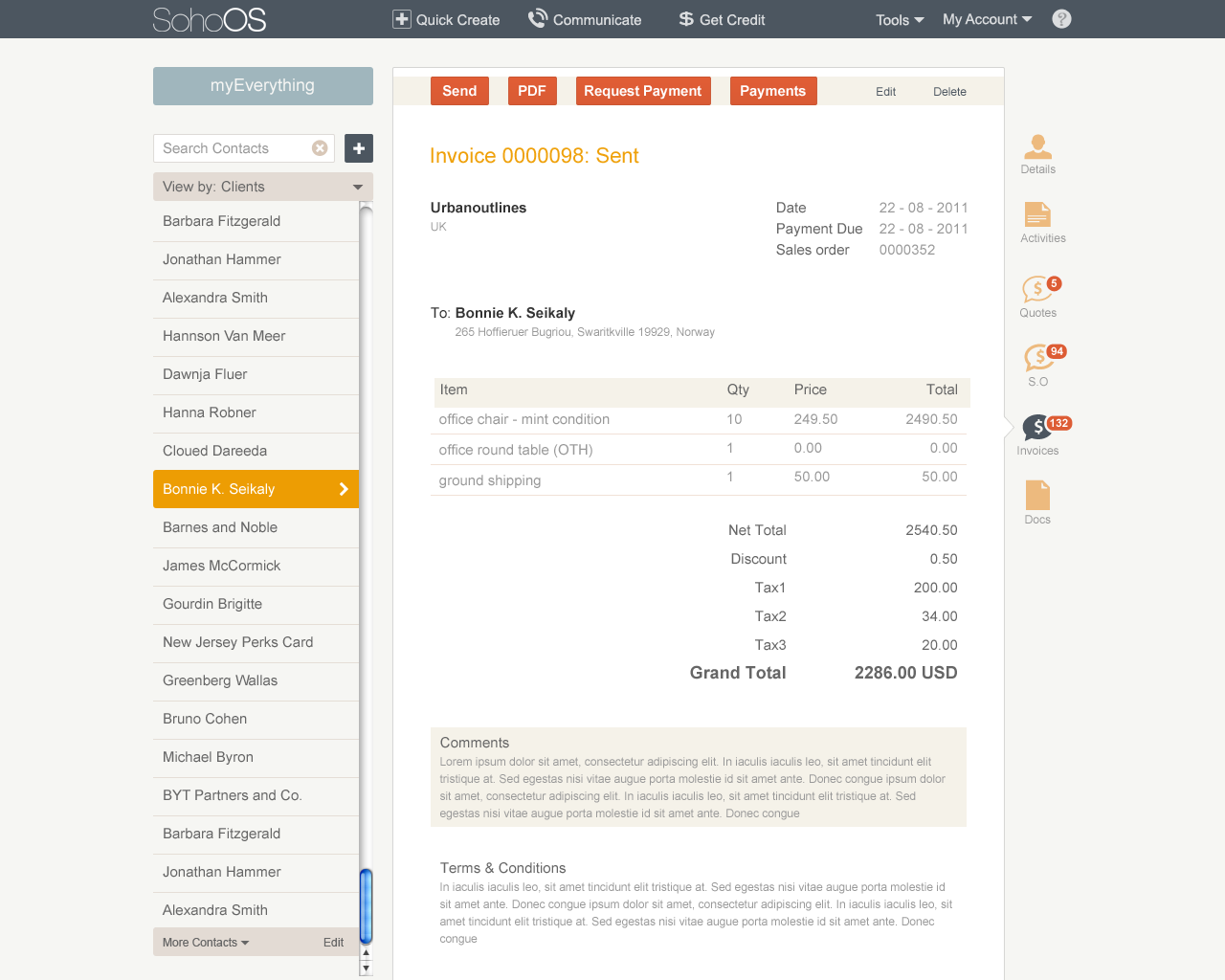Click the contacts list scrollbar thumb
Image resolution: width=1225 pixels, height=980 pixels.
point(366,906)
